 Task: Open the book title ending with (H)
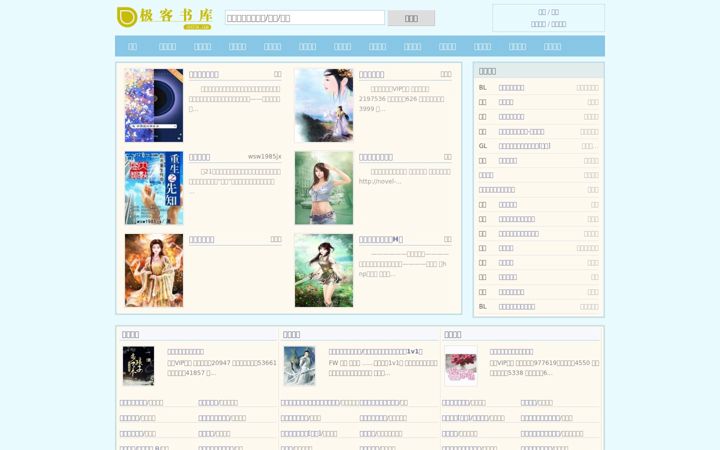coord(381,239)
